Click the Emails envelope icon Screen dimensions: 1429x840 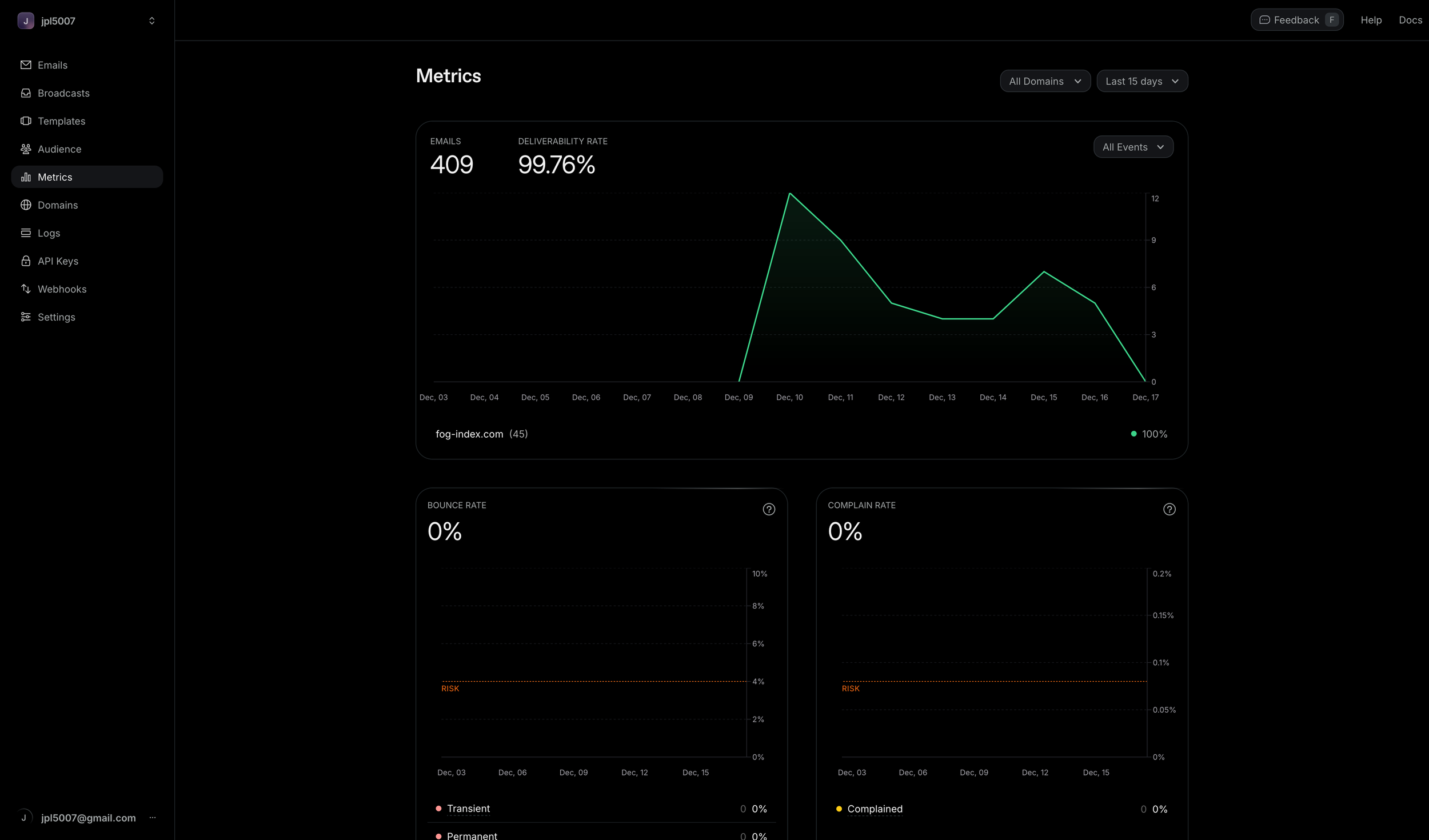click(x=26, y=65)
